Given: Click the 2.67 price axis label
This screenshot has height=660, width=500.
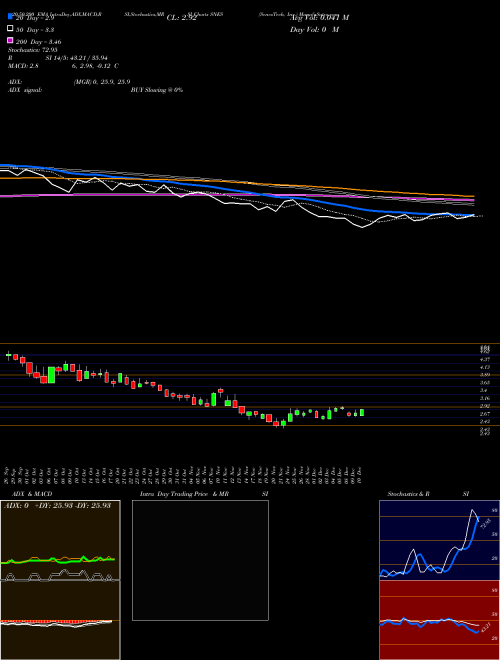Looking at the screenshot, I should (x=485, y=414).
